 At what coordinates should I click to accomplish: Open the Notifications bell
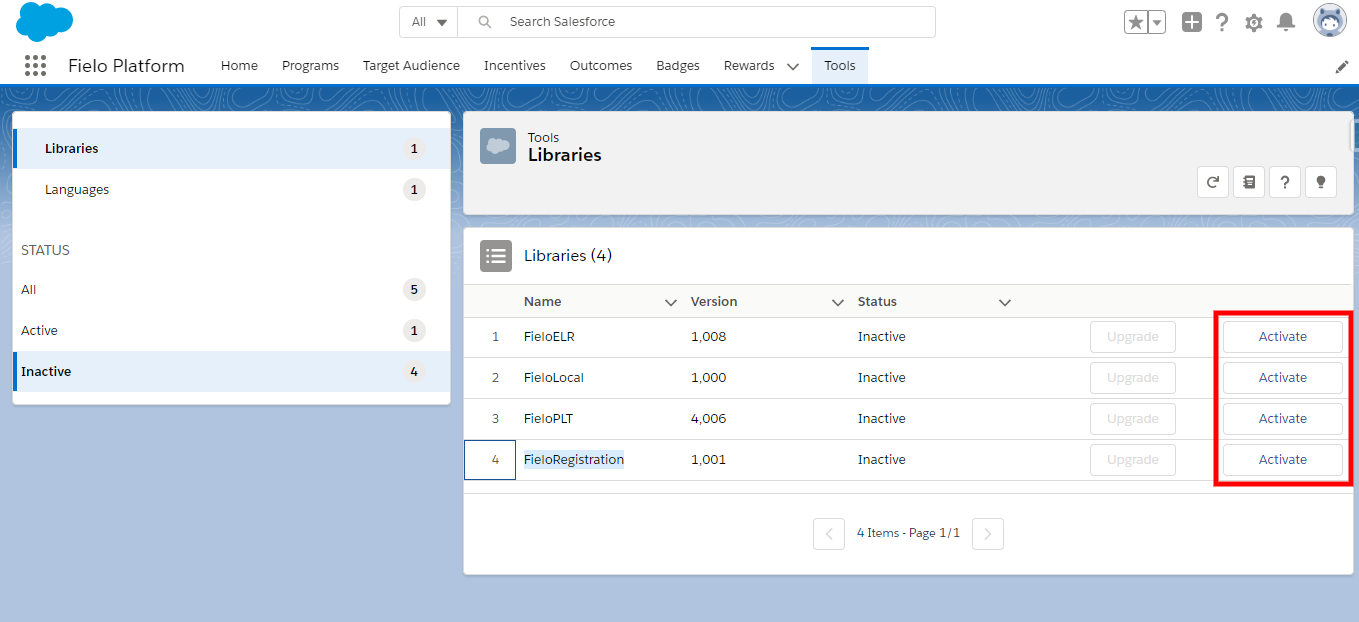coord(1287,22)
